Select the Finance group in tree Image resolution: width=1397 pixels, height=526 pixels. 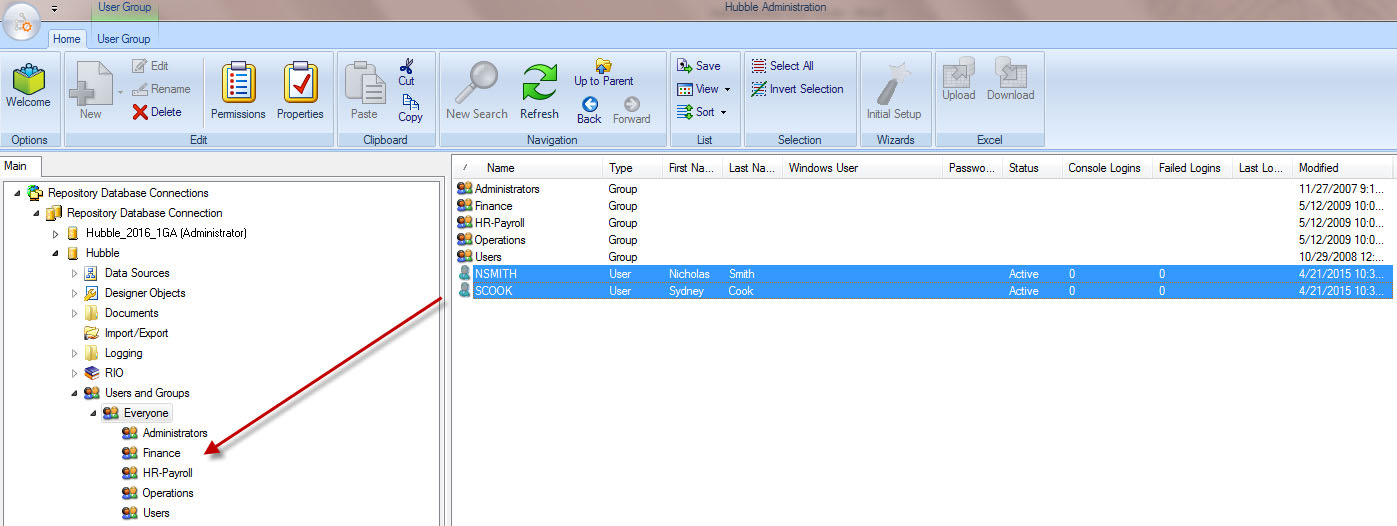(161, 453)
